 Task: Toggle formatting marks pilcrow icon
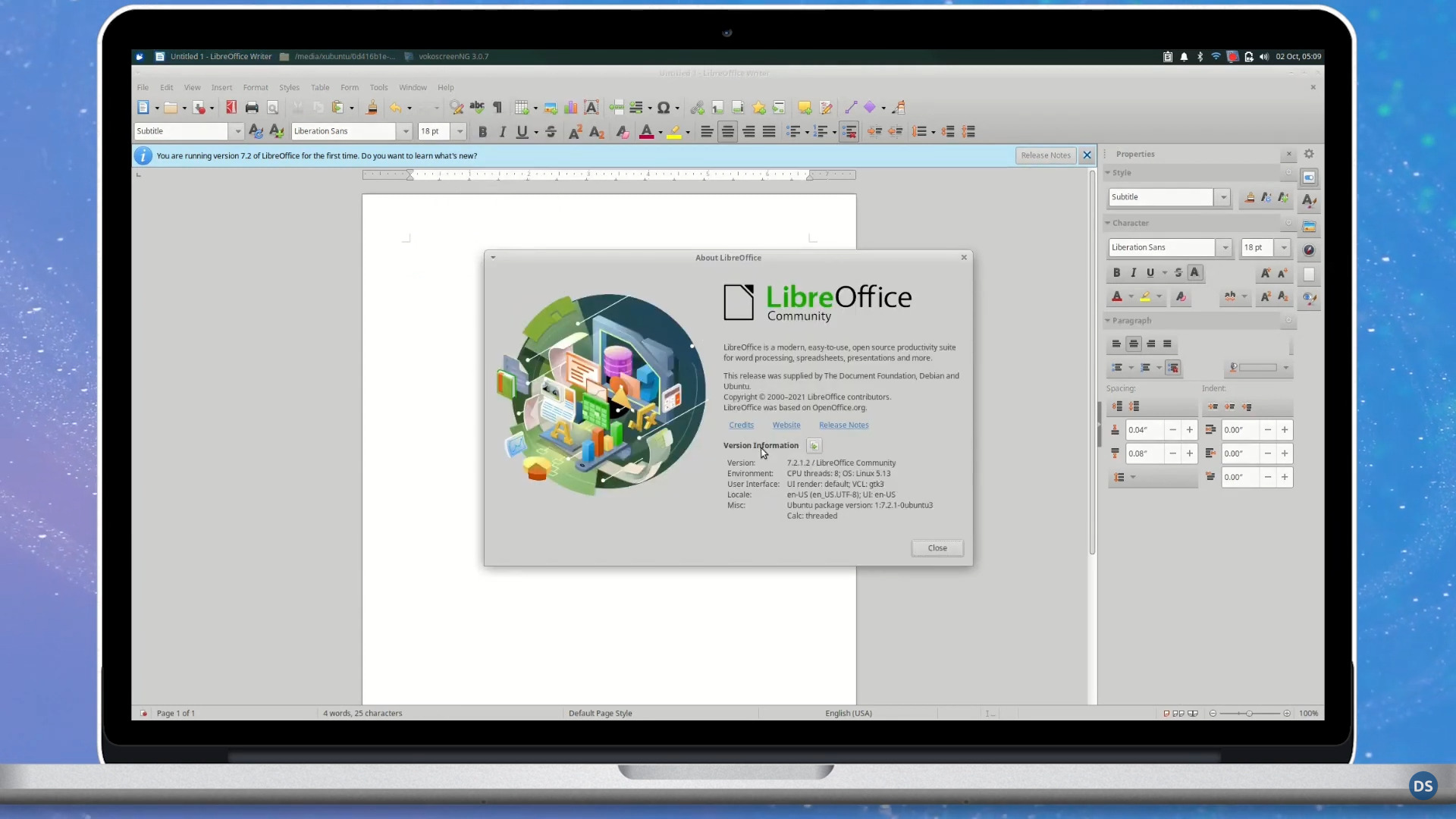coord(497,108)
